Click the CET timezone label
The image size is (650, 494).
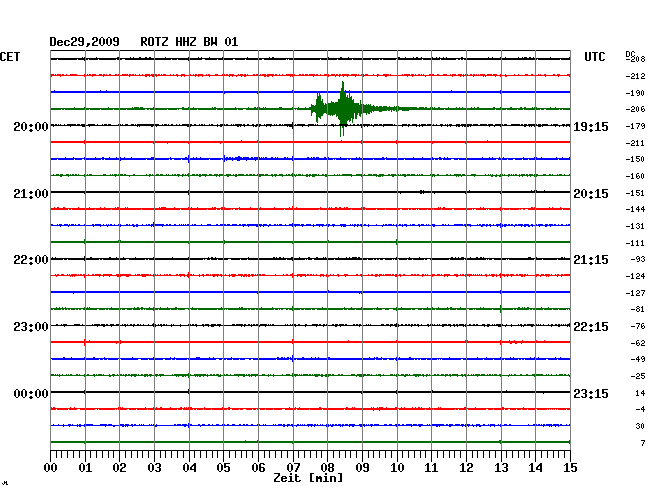coord(10,57)
